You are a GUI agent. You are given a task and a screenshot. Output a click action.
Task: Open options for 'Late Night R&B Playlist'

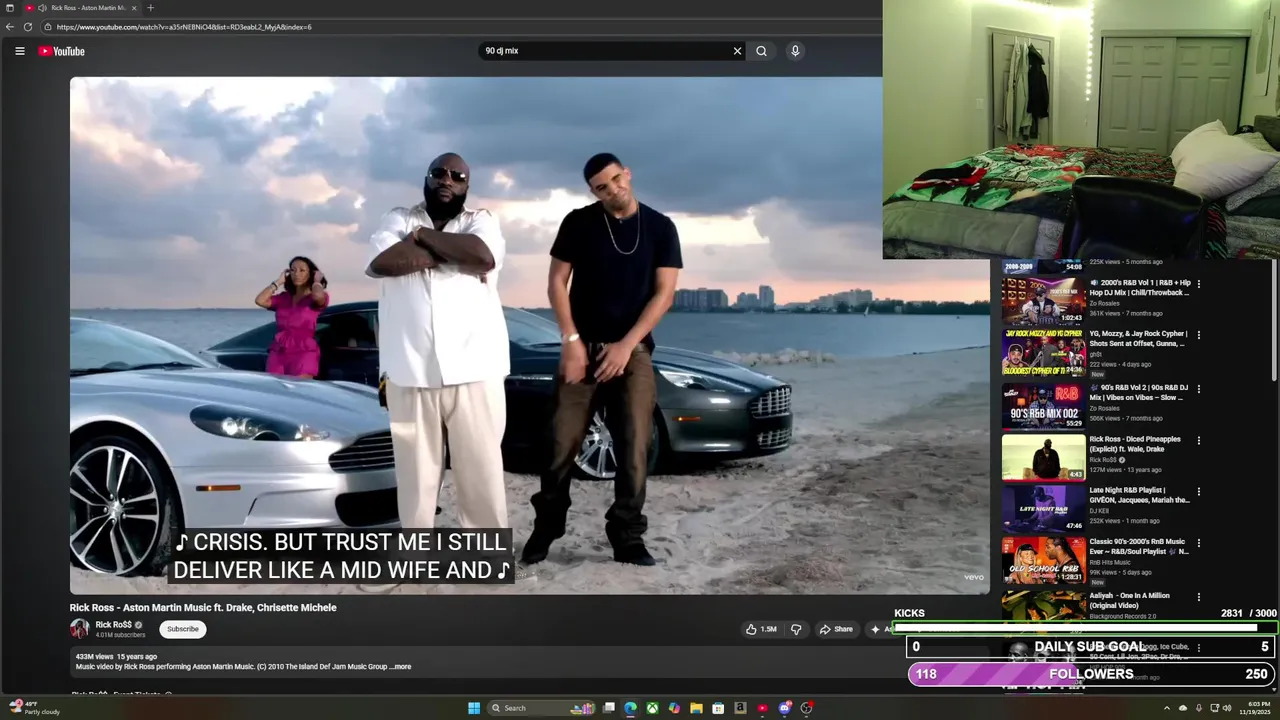pos(1198,491)
